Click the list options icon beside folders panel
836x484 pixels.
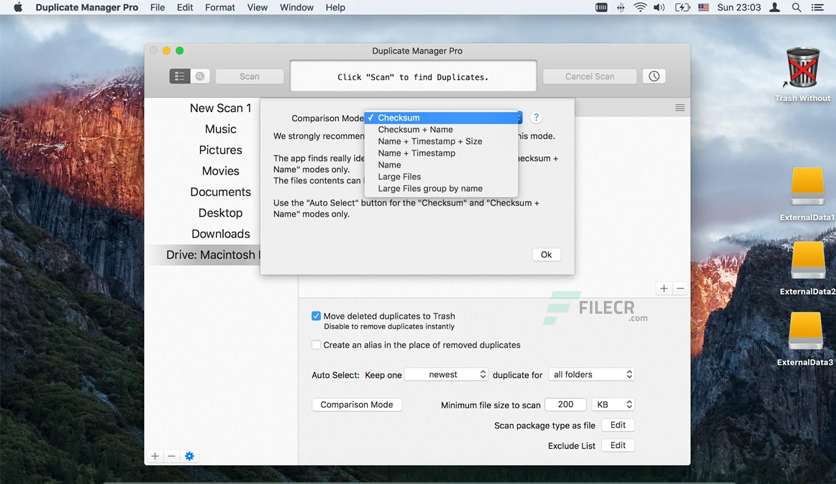pos(680,108)
